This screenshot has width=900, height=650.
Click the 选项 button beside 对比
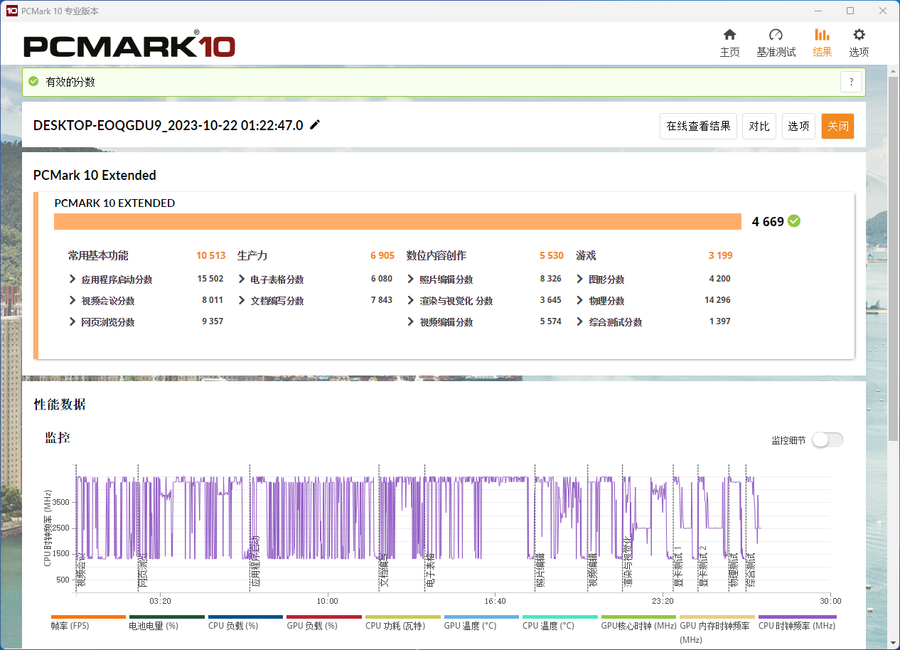coord(798,126)
